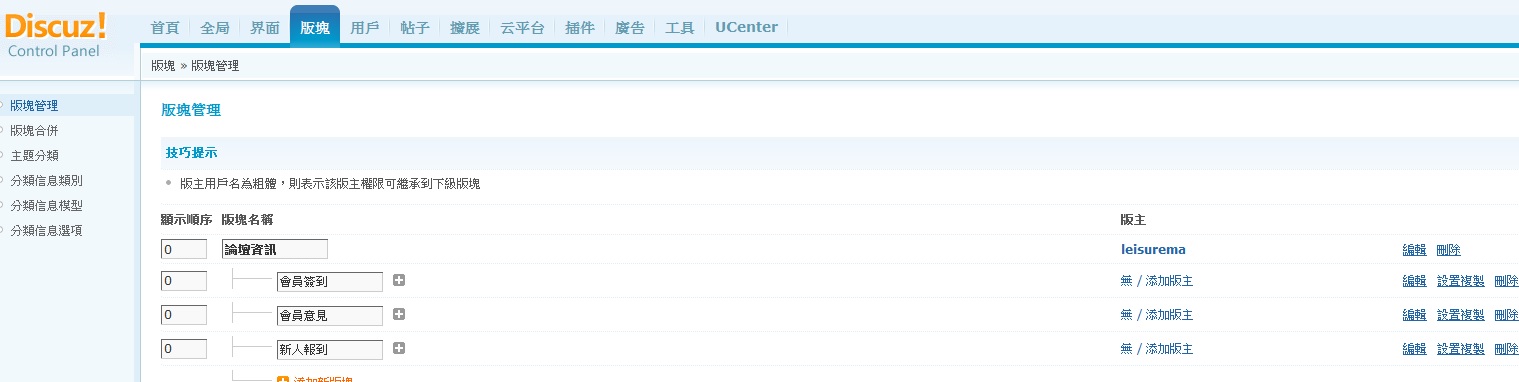Screen dimensions: 1519x382
Task: Click the plus icon beside 會員簽到
Action: [399, 281]
